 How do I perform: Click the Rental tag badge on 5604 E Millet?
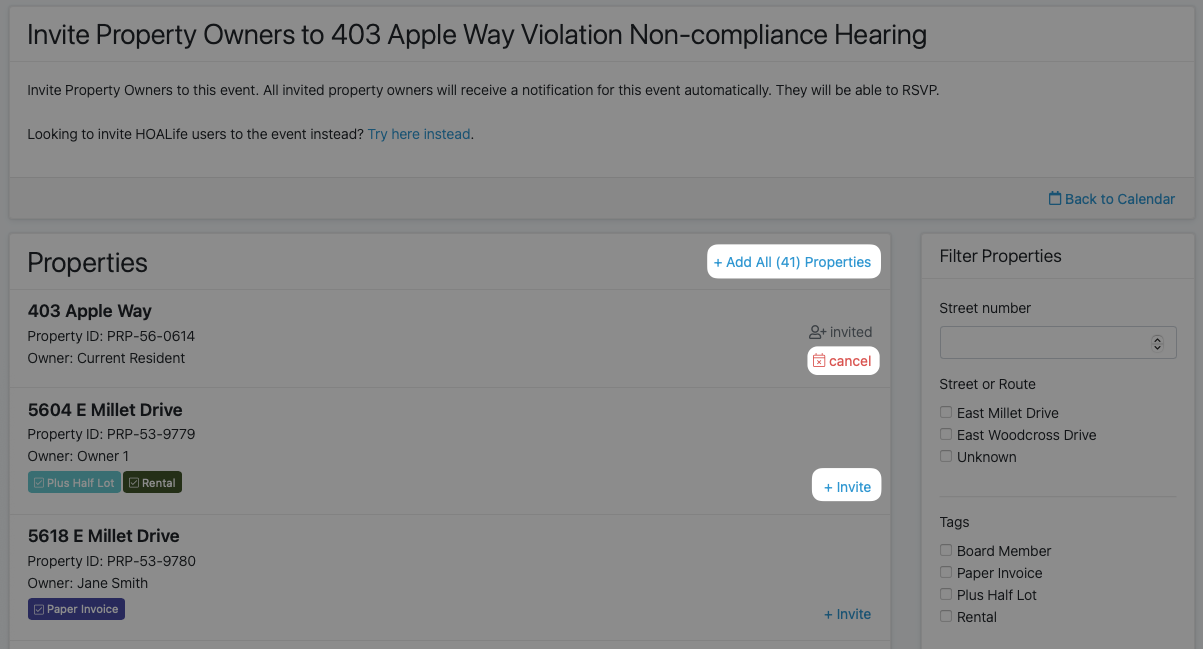153,483
